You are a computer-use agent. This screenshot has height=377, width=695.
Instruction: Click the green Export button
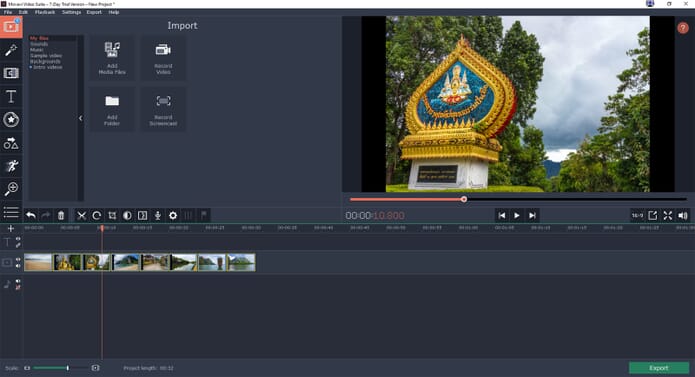click(659, 368)
